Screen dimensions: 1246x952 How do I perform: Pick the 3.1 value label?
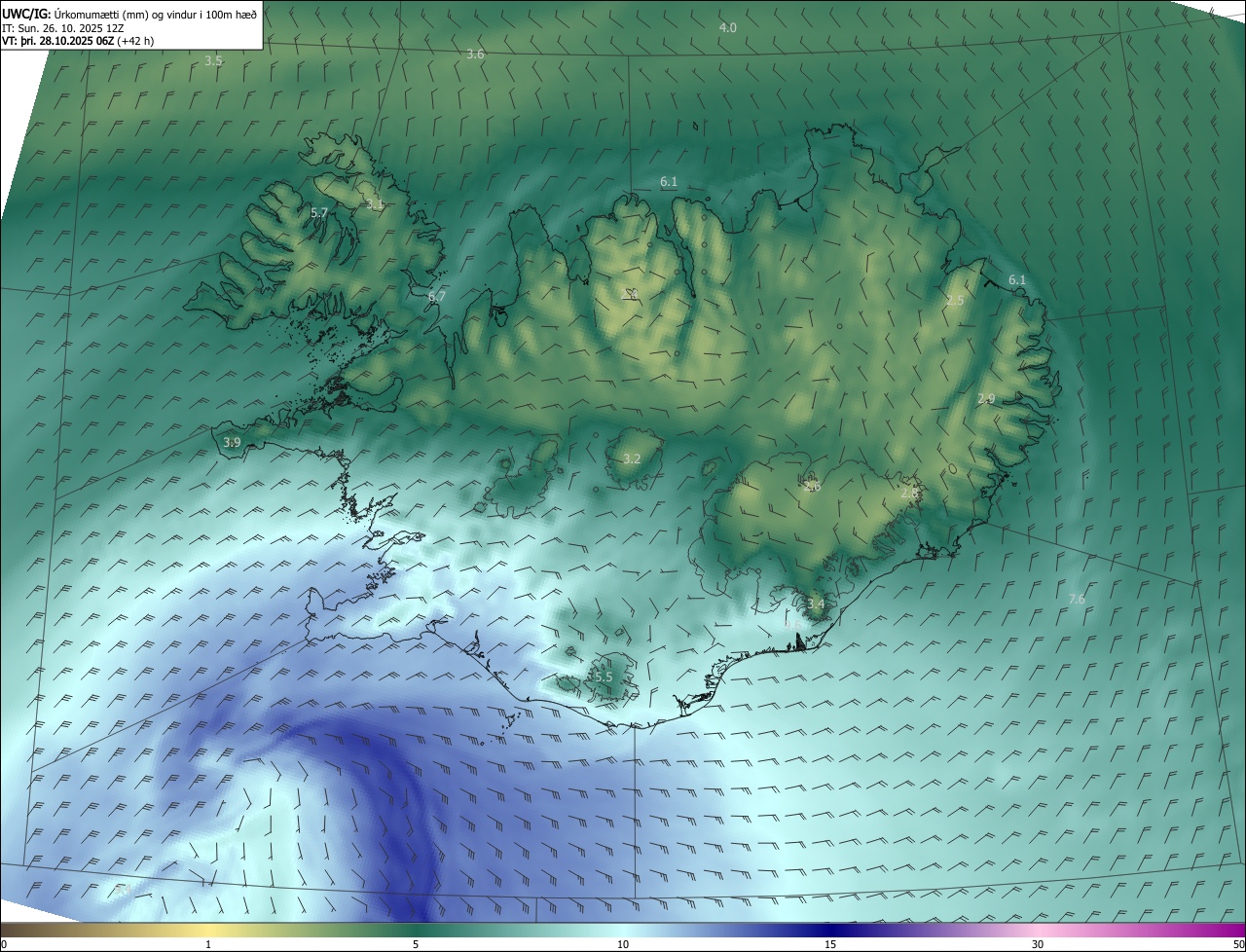376,203
